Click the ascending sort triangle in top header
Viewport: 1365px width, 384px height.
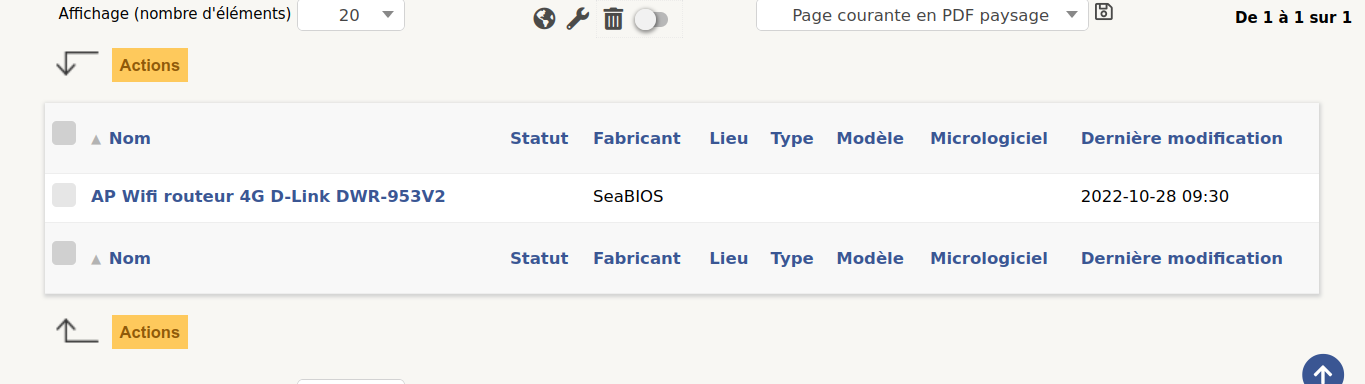point(96,140)
